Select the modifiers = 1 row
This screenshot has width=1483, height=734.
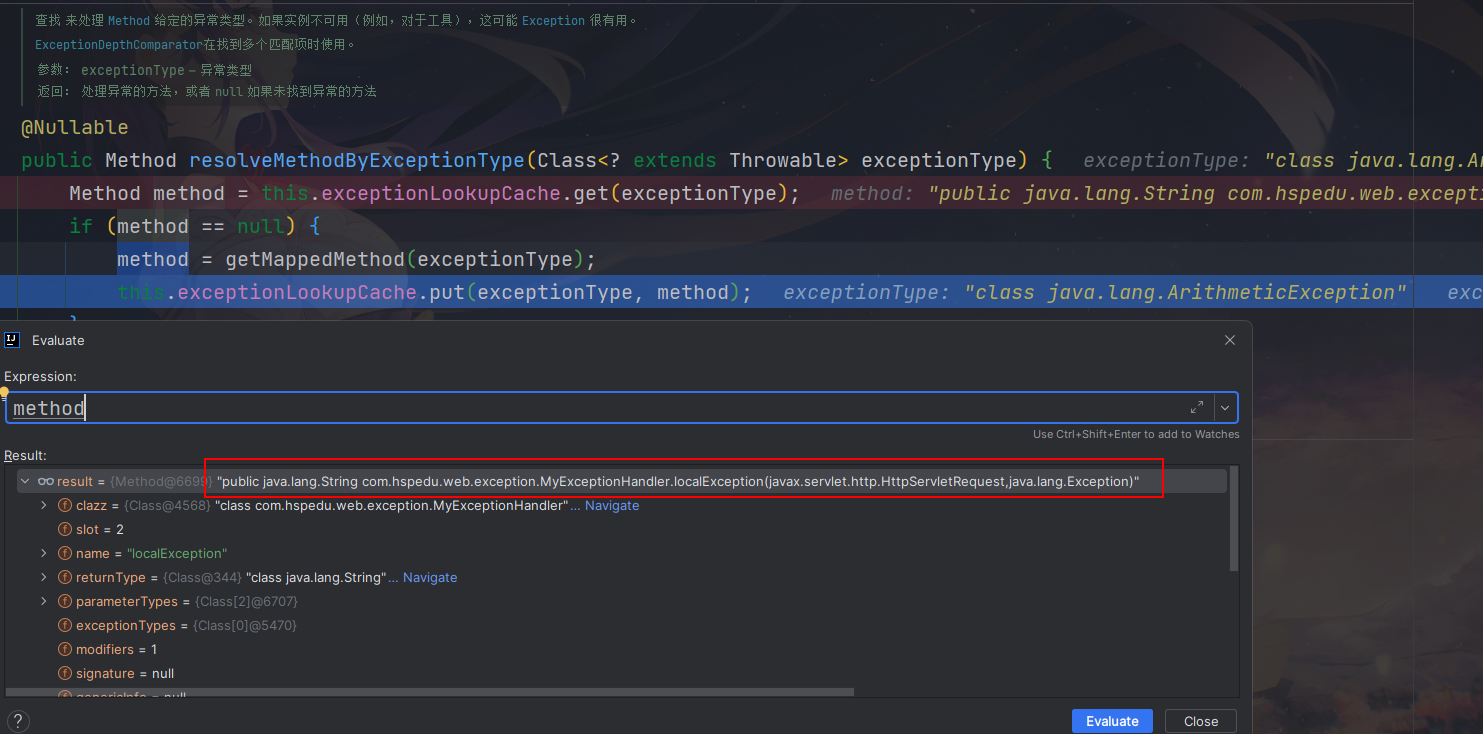point(620,649)
